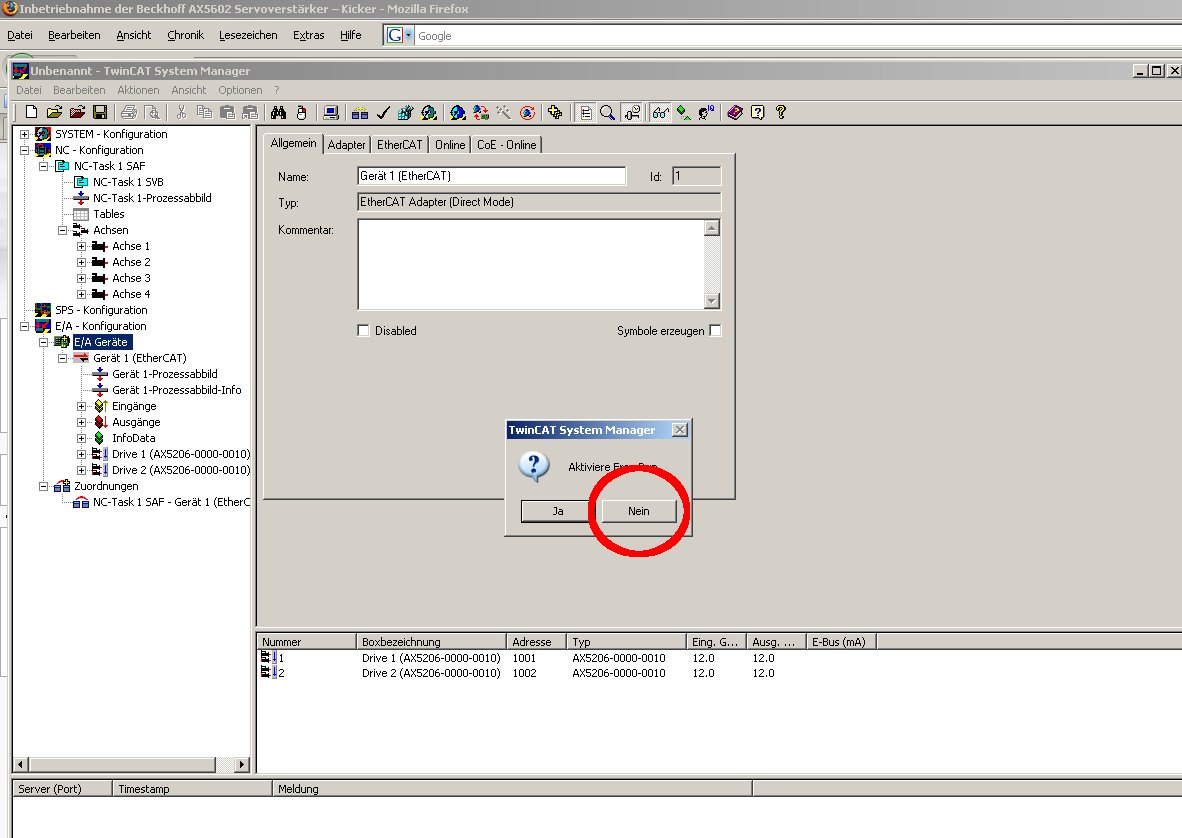Close the TwinCAT System Manager dialog
Image resolution: width=1182 pixels, height=838 pixels.
click(679, 430)
